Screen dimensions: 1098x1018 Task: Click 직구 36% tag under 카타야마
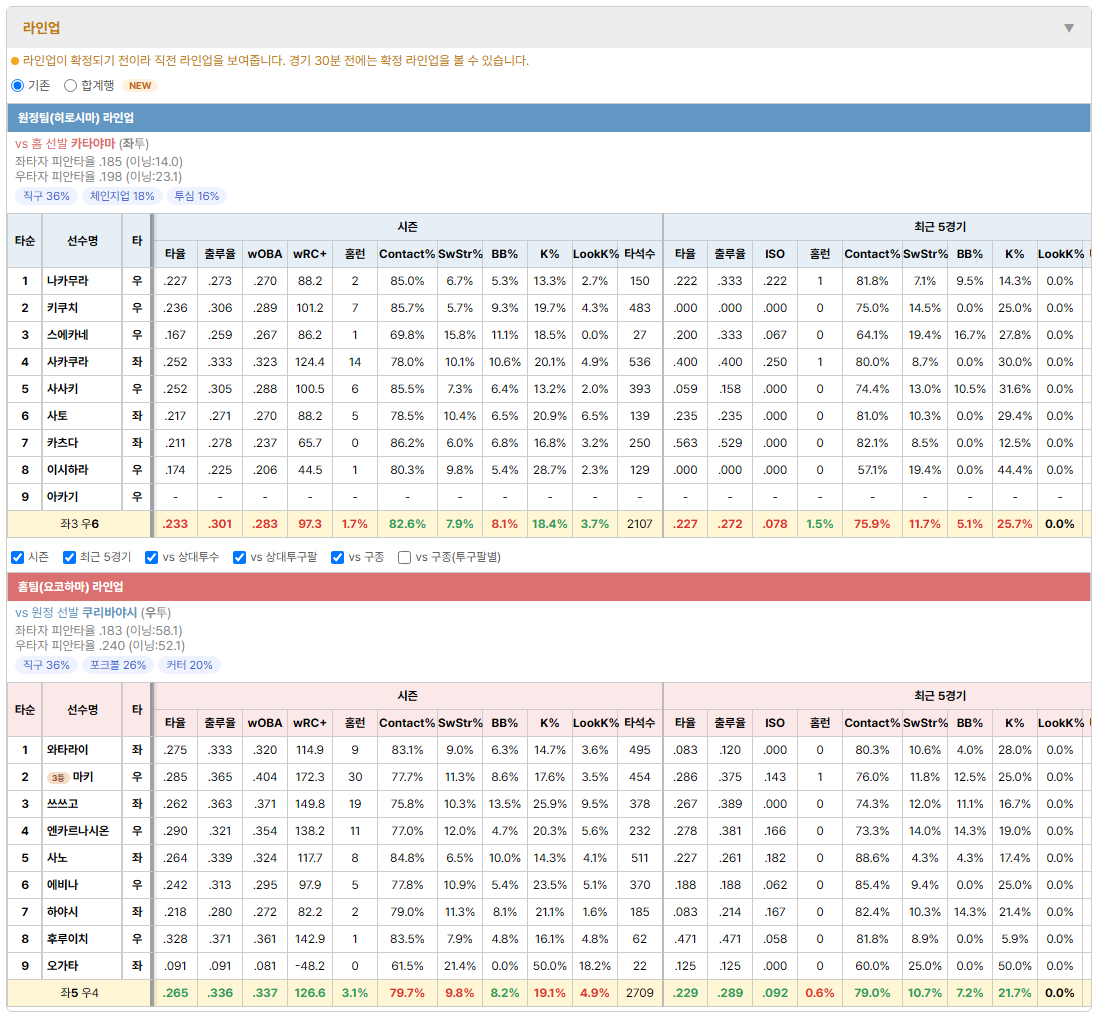click(x=46, y=196)
